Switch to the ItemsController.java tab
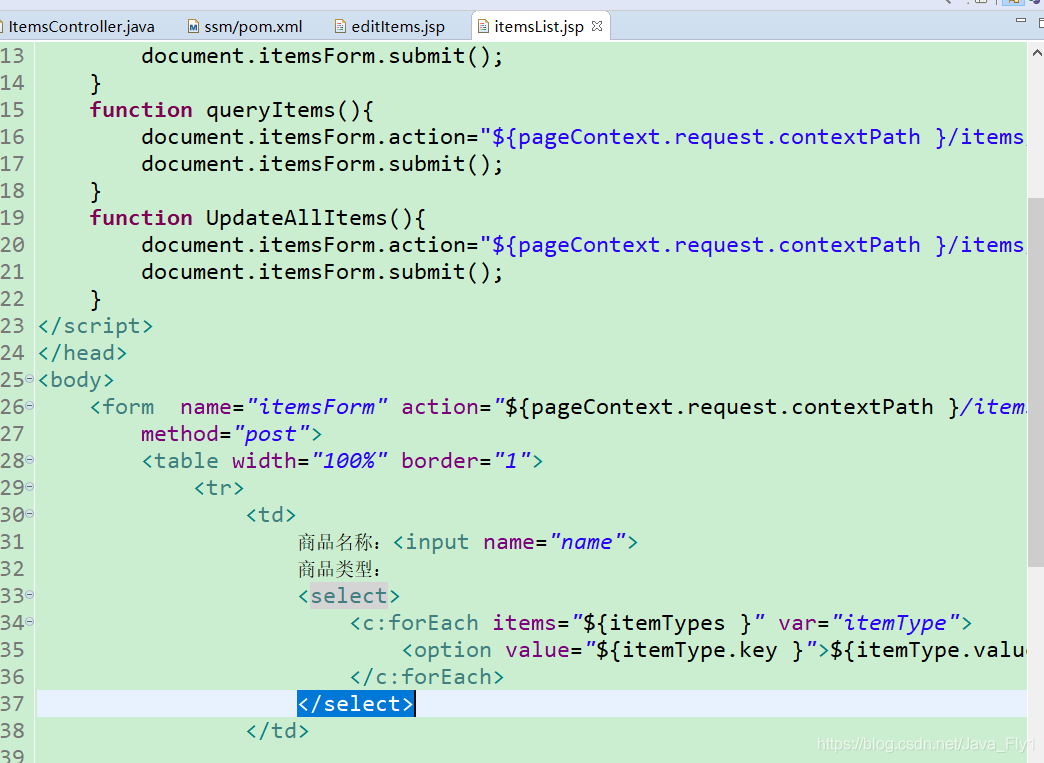 click(81, 27)
